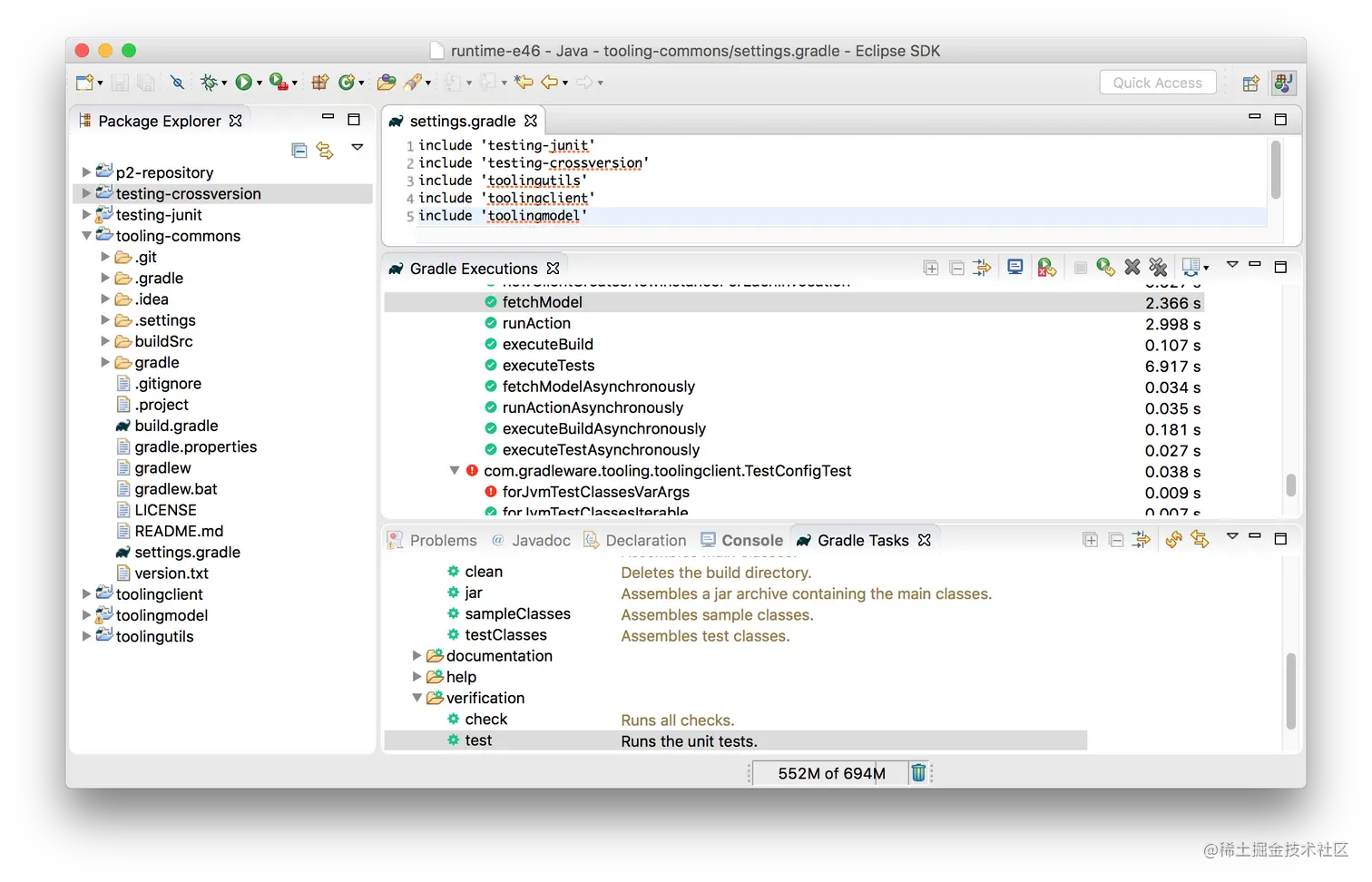1372x882 pixels.
Task: Click Switch to Console icon in Executions
Action: (x=1015, y=267)
